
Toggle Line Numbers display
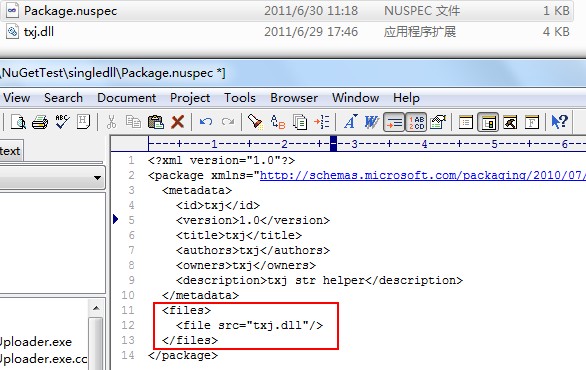pos(416,122)
